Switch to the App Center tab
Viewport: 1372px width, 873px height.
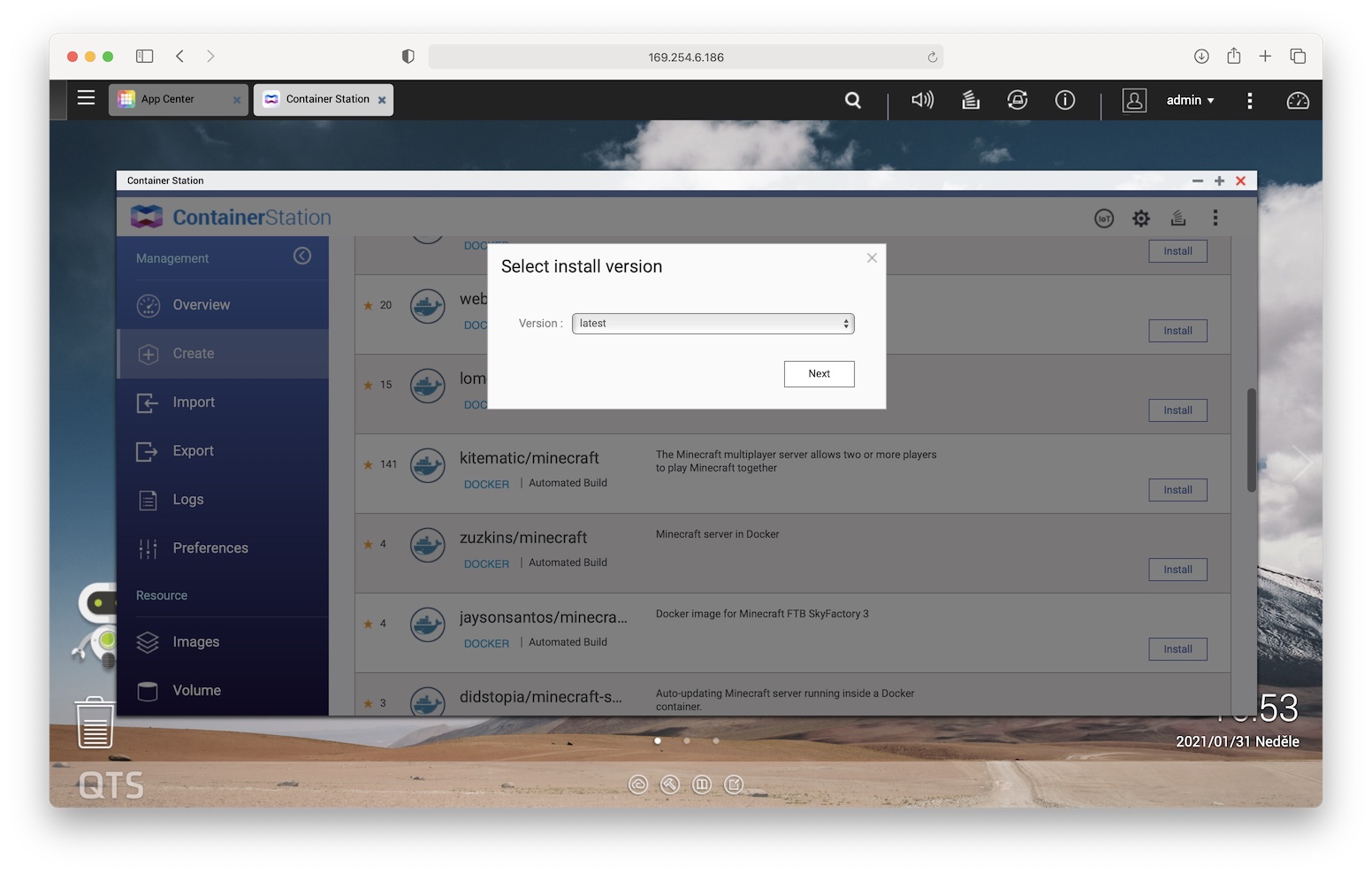(x=168, y=99)
